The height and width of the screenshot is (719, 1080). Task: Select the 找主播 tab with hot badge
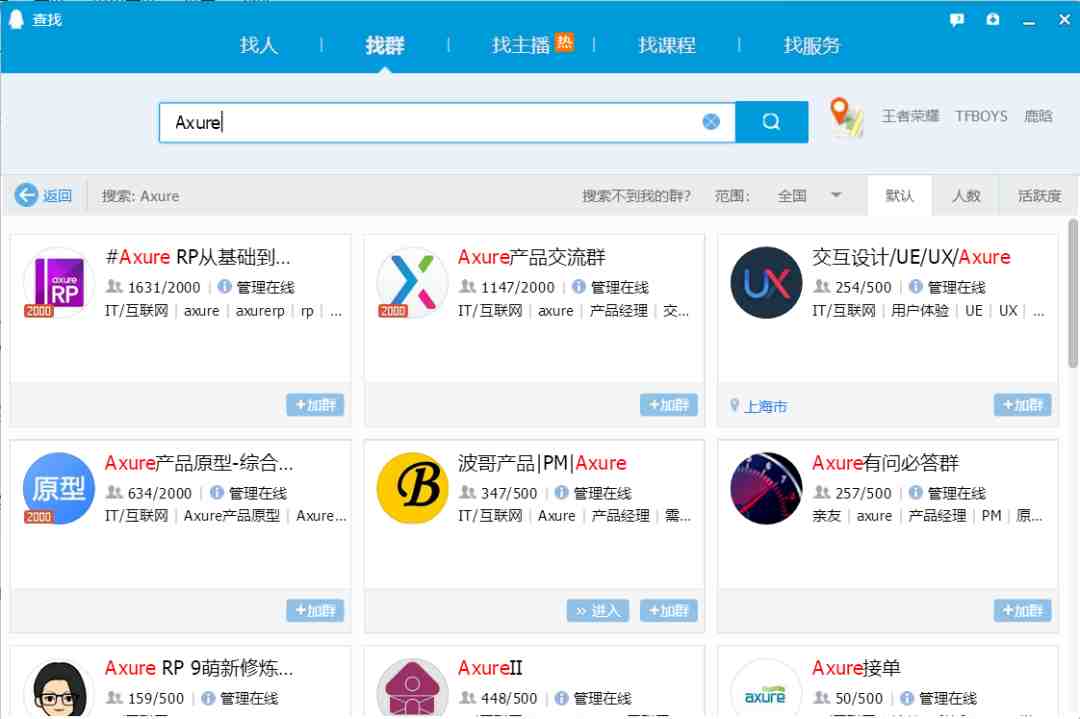point(532,45)
